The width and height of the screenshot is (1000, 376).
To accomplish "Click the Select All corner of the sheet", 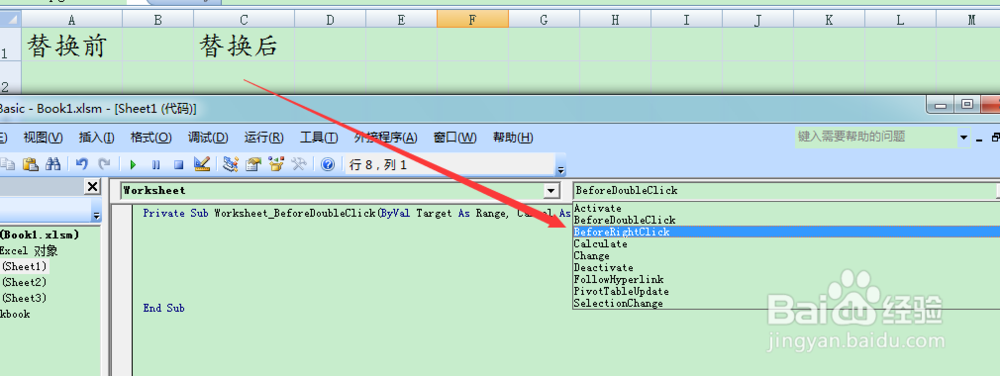I will pyautogui.click(x=10, y=20).
